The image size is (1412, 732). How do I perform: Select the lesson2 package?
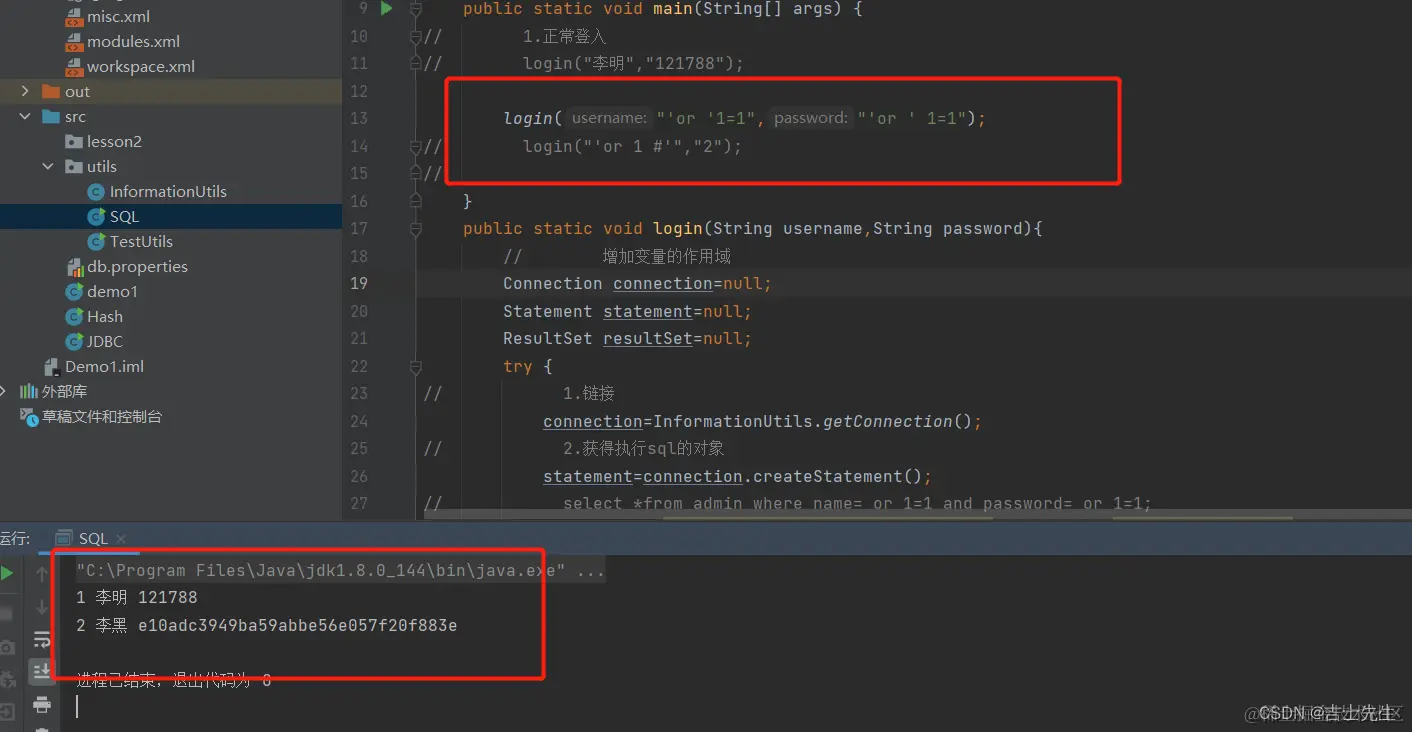(104, 141)
